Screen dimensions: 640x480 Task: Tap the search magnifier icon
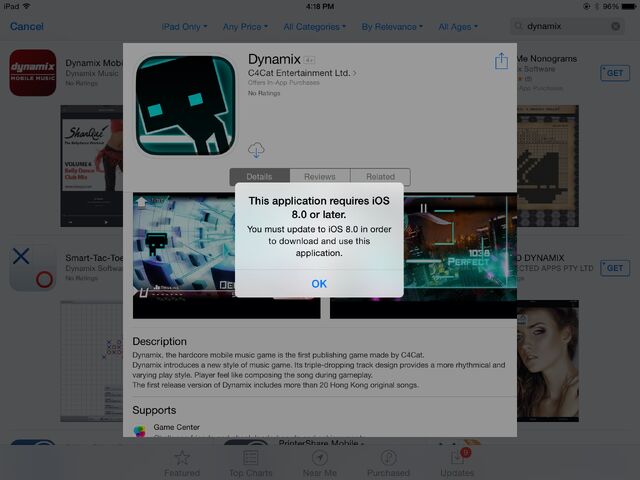point(518,27)
